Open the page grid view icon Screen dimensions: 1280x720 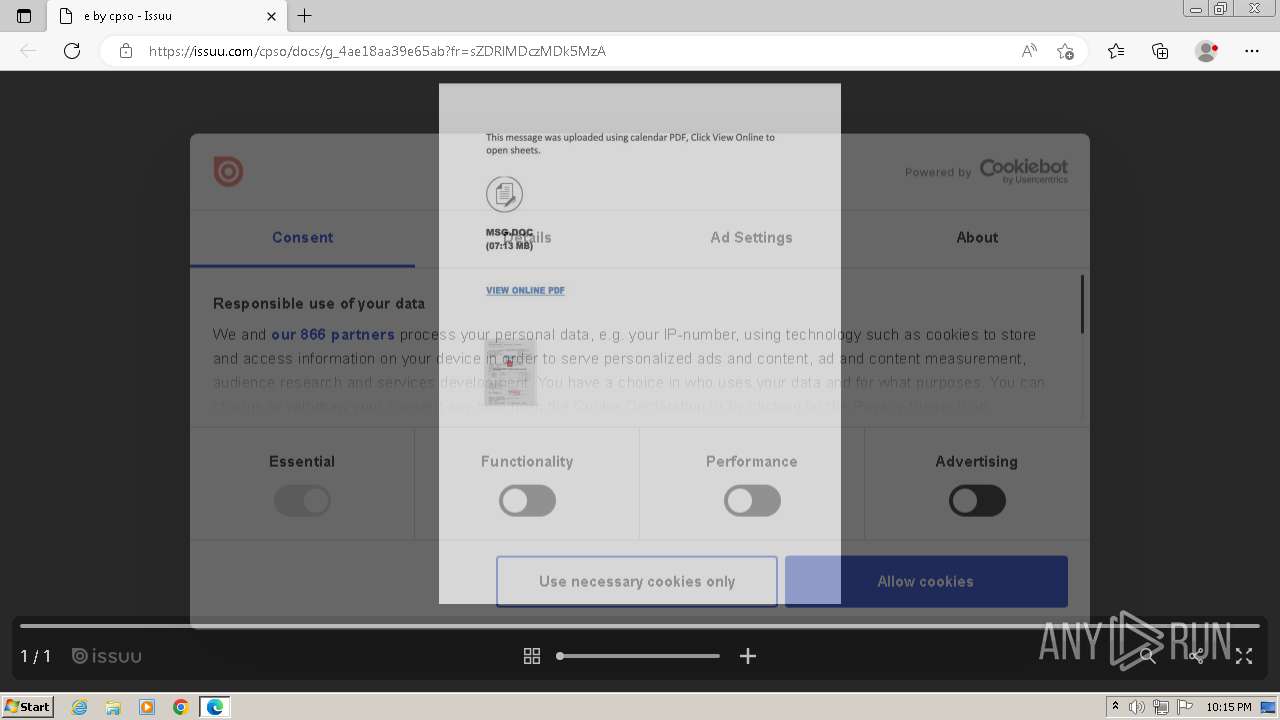[x=532, y=656]
